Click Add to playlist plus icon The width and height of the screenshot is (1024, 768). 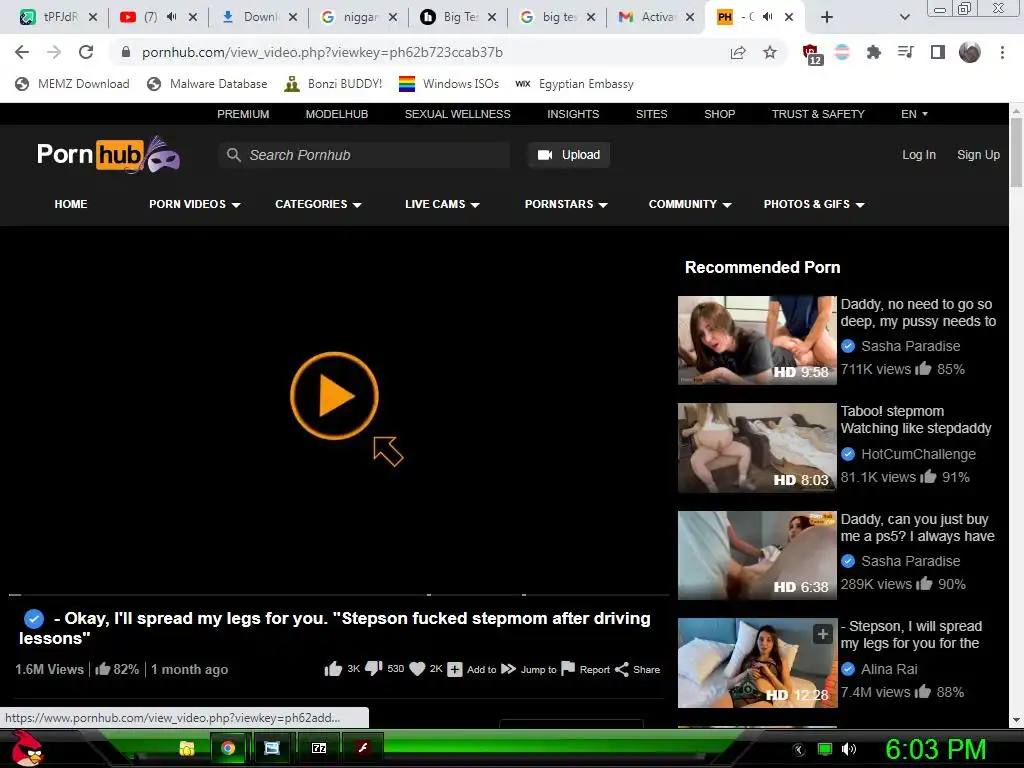(455, 669)
